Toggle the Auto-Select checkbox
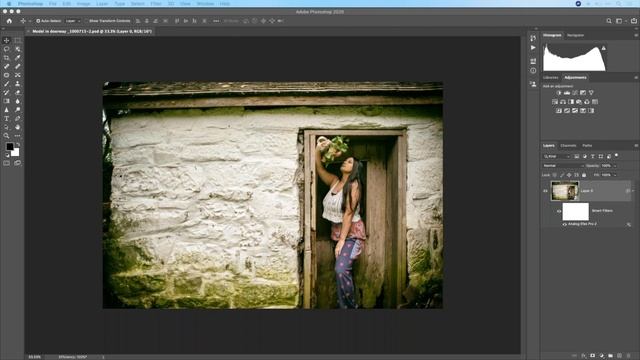The width and height of the screenshot is (640, 360). (x=38, y=21)
